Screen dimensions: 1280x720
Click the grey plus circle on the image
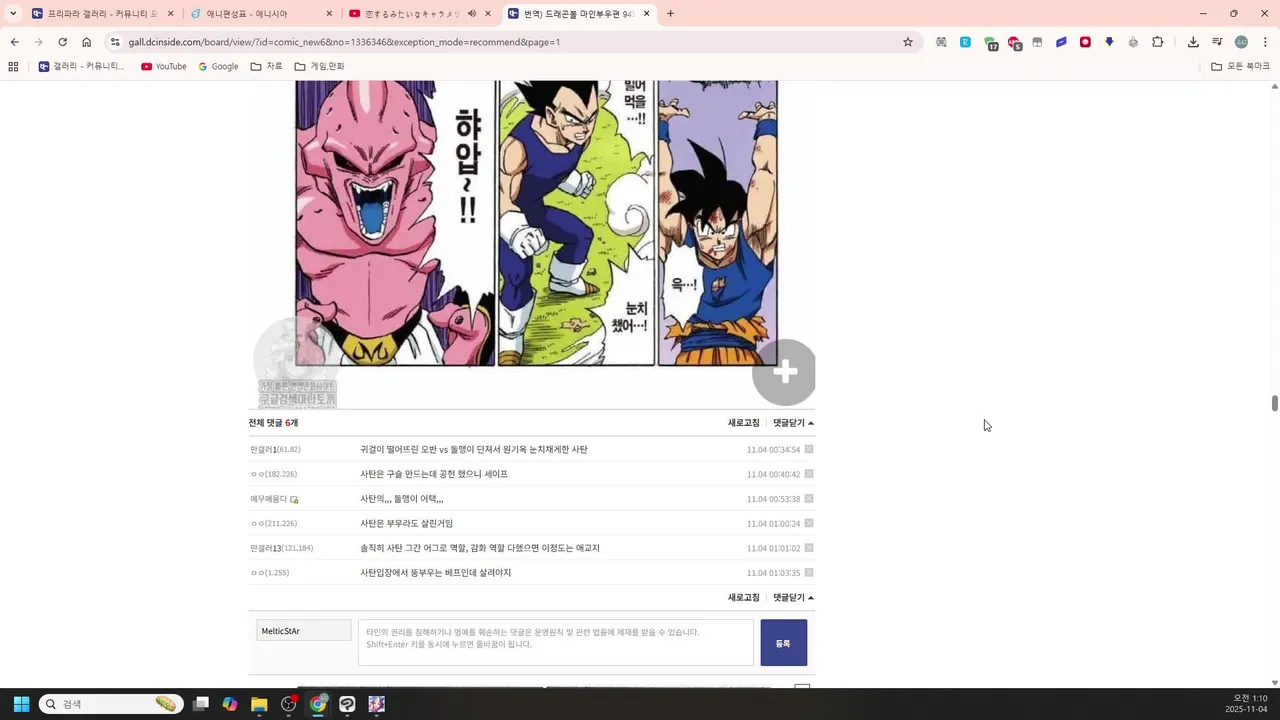[x=784, y=372]
